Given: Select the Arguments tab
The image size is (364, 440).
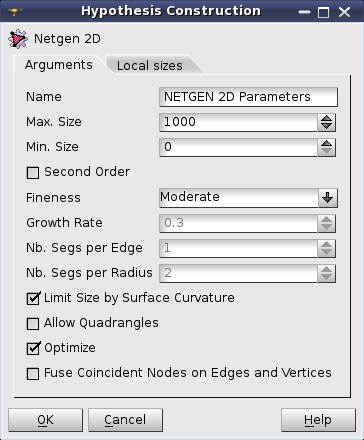Looking at the screenshot, I should point(59,65).
